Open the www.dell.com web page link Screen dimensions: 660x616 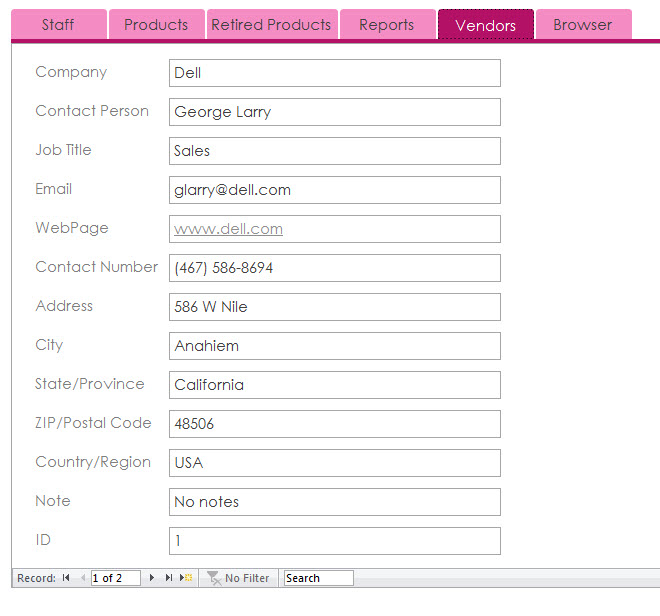click(x=228, y=229)
